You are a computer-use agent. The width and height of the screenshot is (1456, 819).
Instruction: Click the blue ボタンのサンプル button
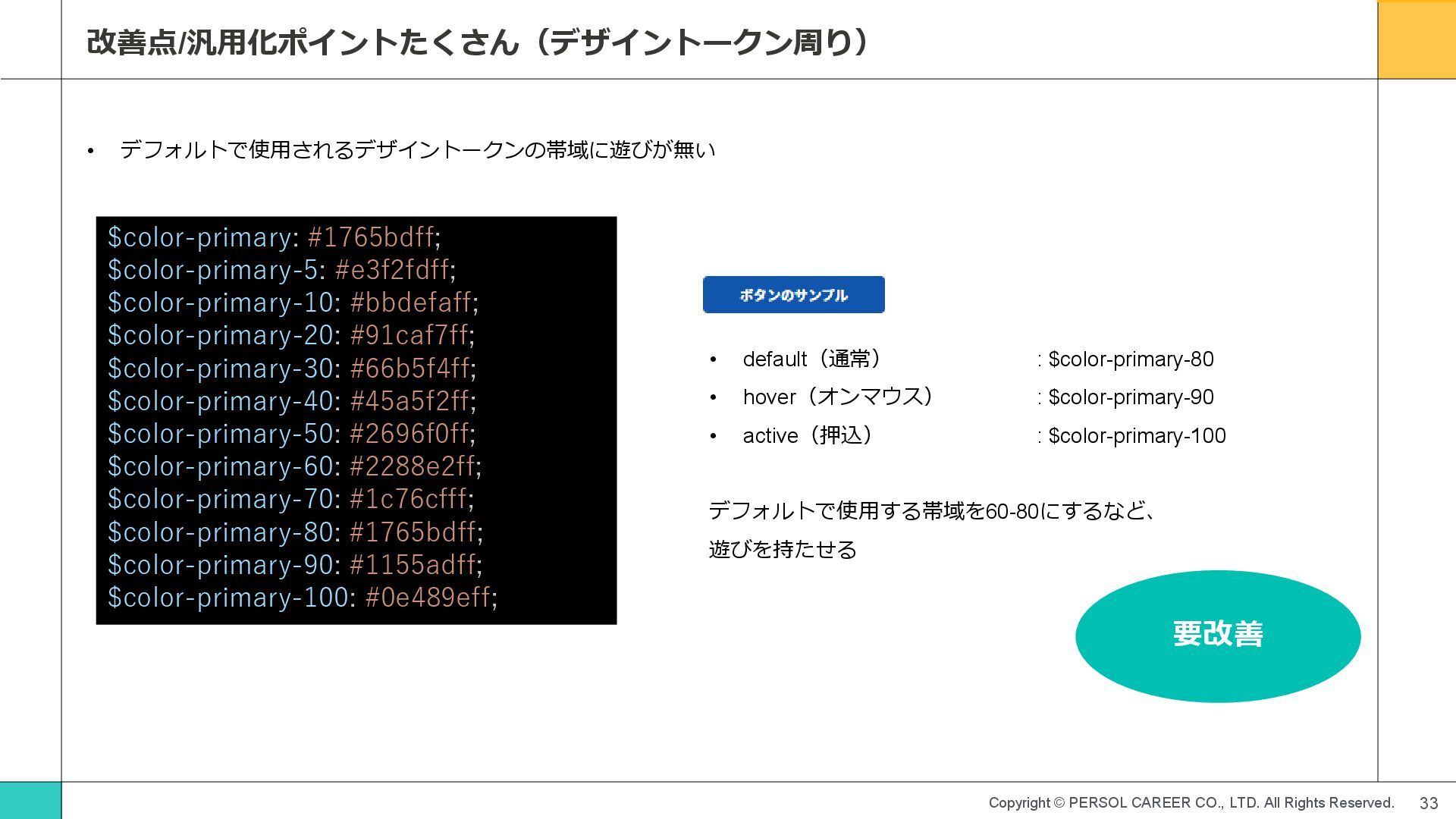pos(794,295)
